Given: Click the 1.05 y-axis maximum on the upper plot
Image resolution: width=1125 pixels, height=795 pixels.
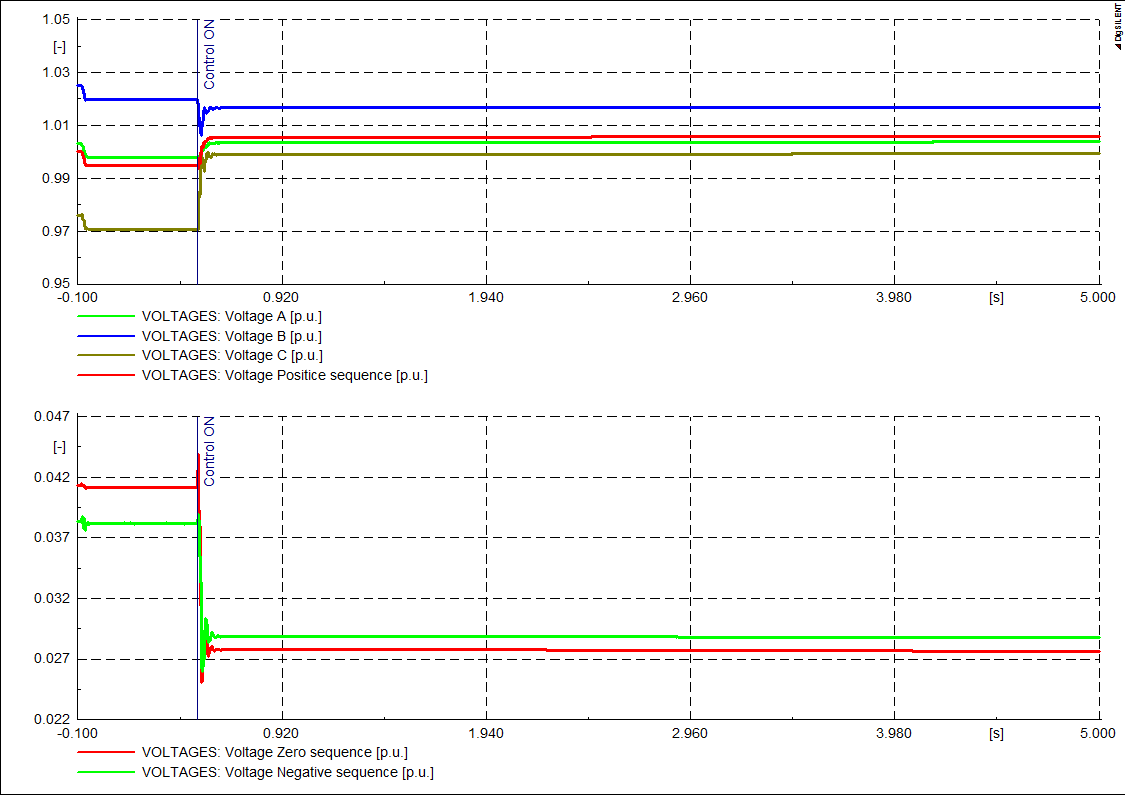Looking at the screenshot, I should click(55, 20).
